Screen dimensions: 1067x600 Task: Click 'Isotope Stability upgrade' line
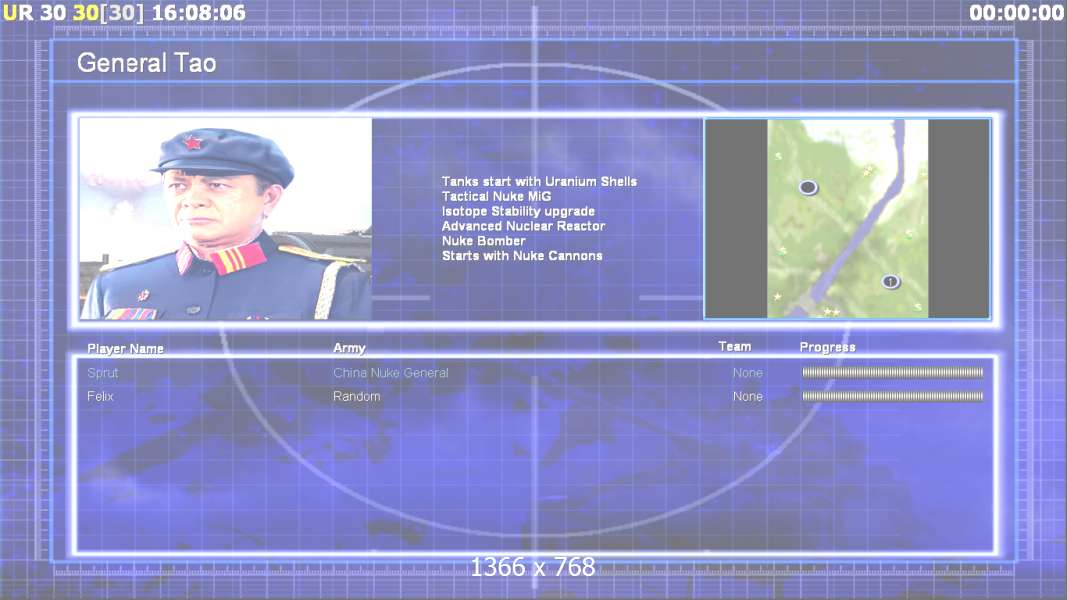518,212
